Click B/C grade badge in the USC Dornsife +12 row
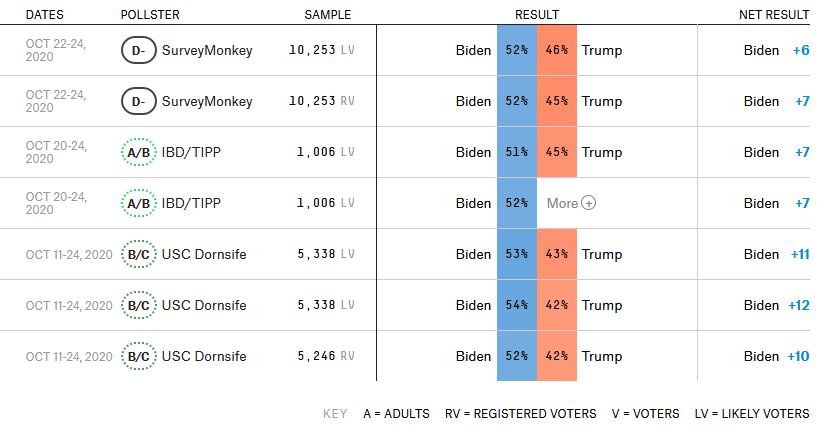The image size is (827, 436). 139,305
